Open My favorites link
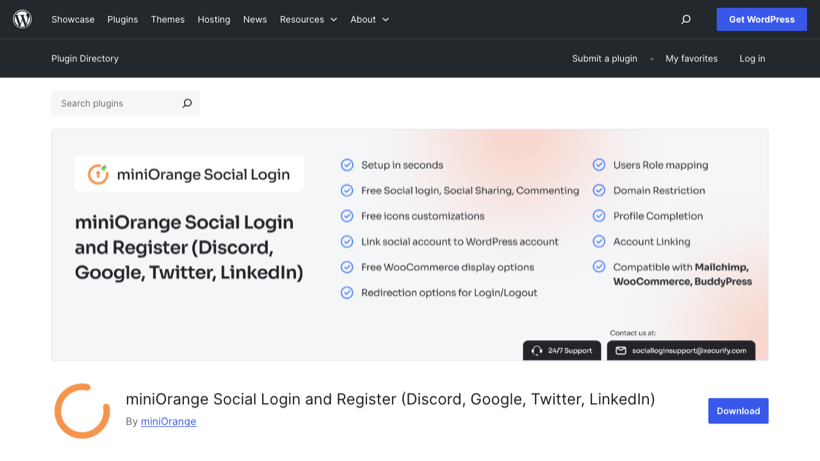Image resolution: width=820 pixels, height=461 pixels. click(x=691, y=59)
